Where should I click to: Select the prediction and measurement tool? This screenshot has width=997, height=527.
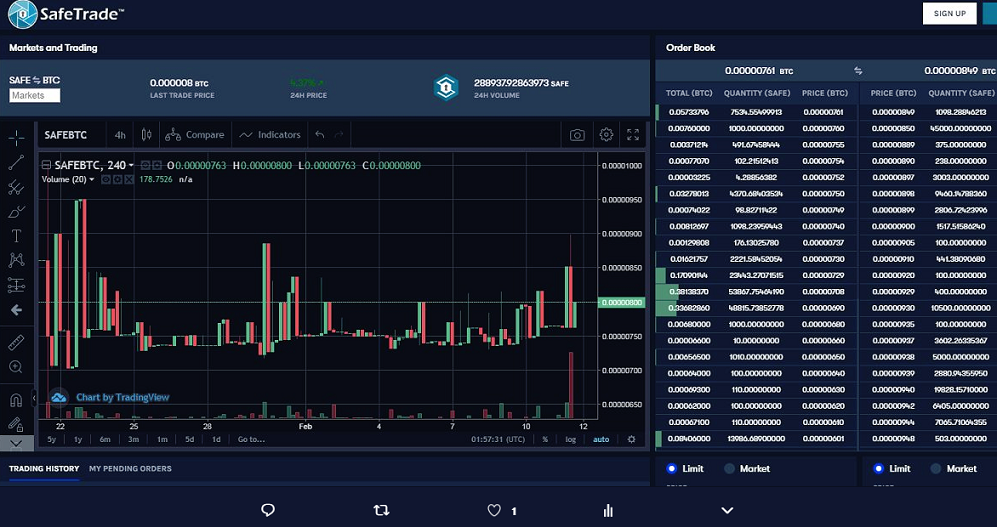pos(16,285)
